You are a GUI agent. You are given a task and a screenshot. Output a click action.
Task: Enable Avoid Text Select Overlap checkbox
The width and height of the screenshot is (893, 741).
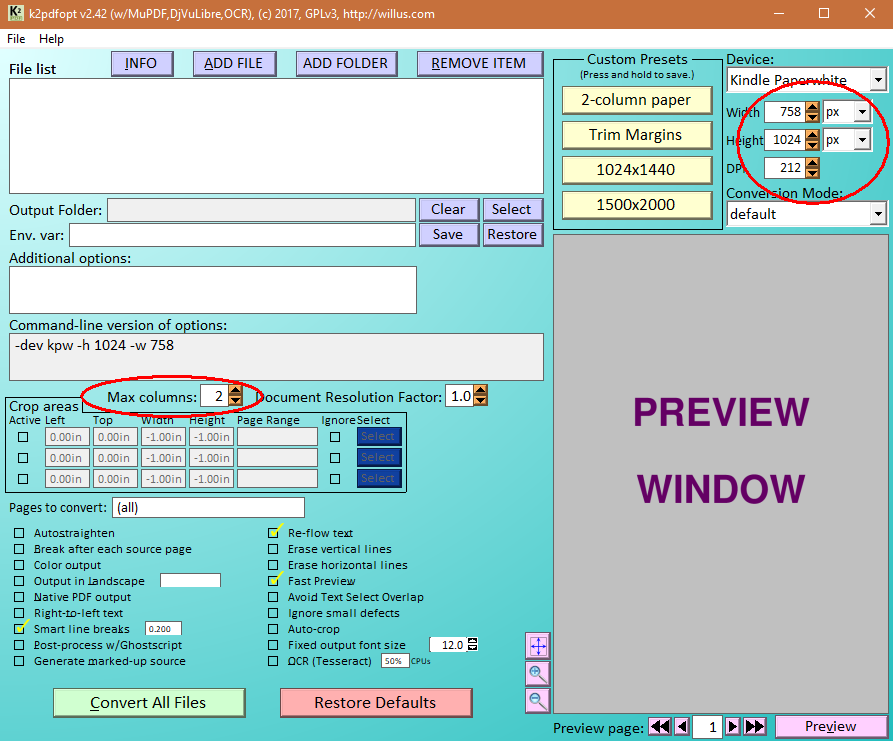click(x=273, y=597)
